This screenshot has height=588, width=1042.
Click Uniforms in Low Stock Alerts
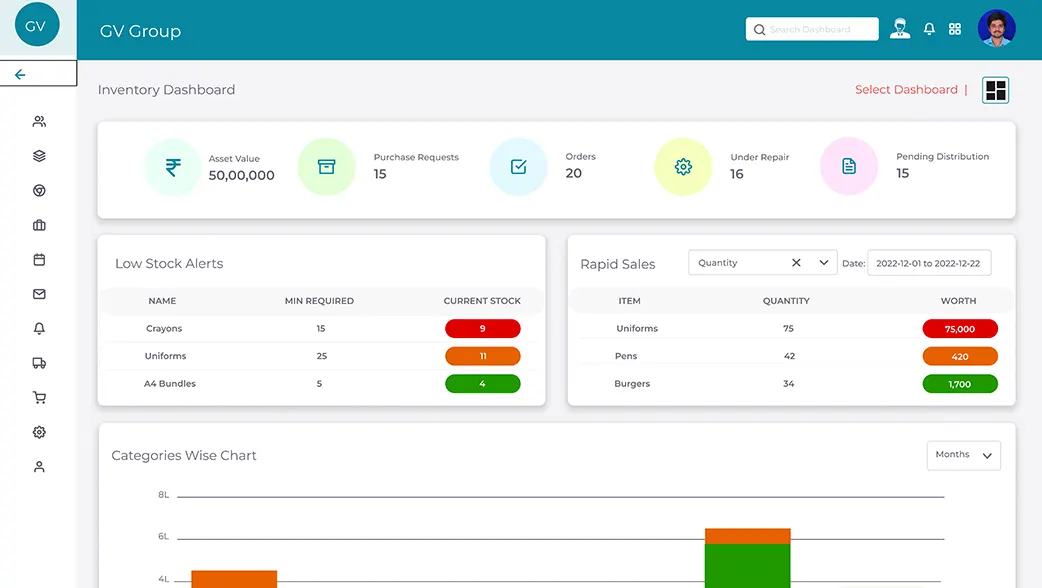pyautogui.click(x=165, y=356)
